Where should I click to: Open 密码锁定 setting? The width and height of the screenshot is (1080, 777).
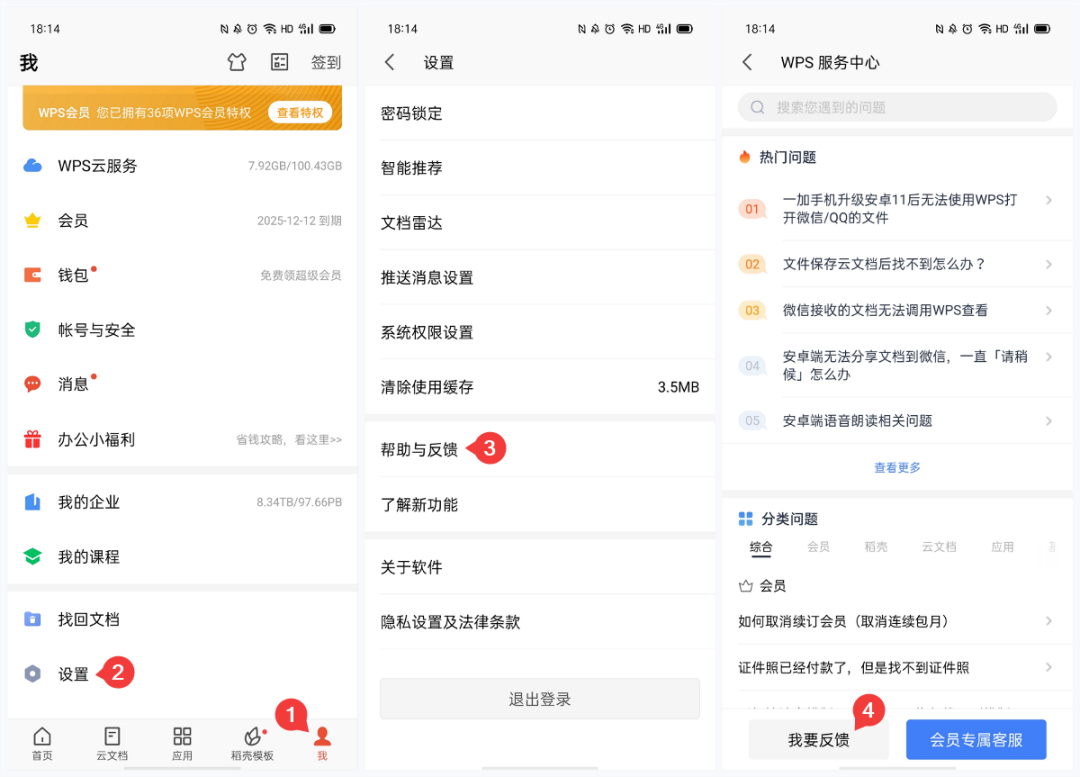coord(540,113)
